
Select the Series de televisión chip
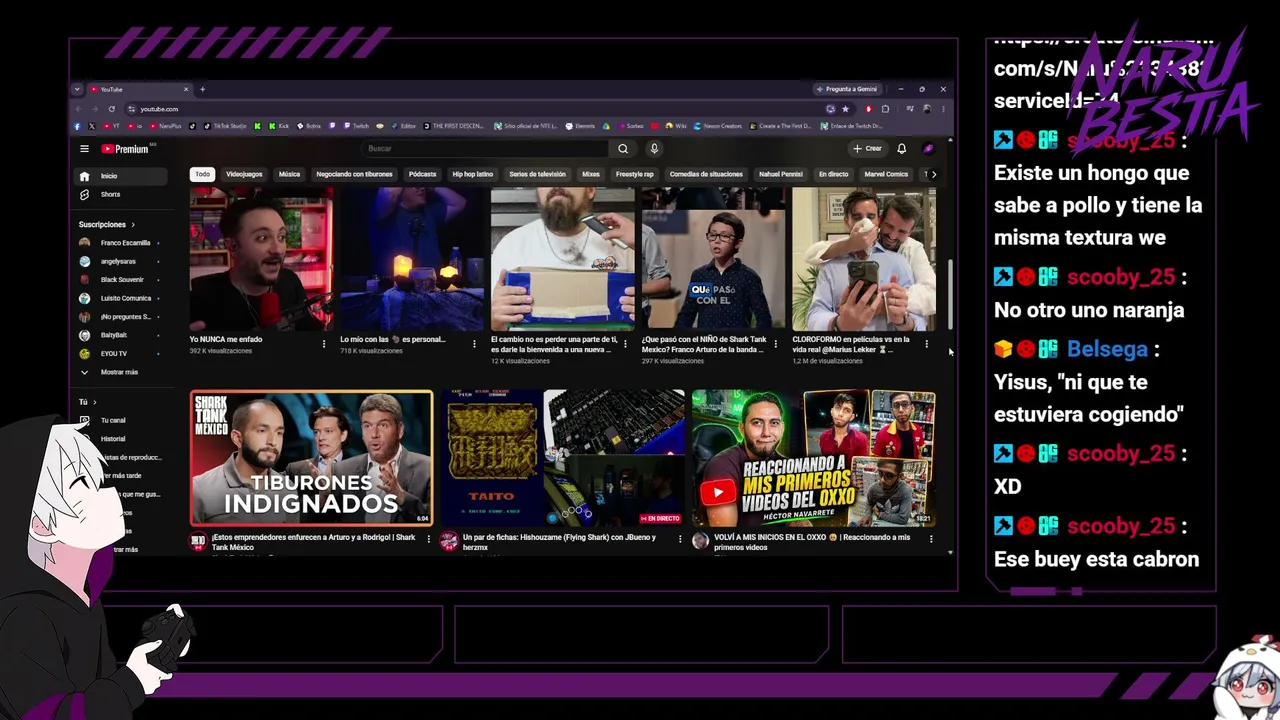click(x=537, y=174)
